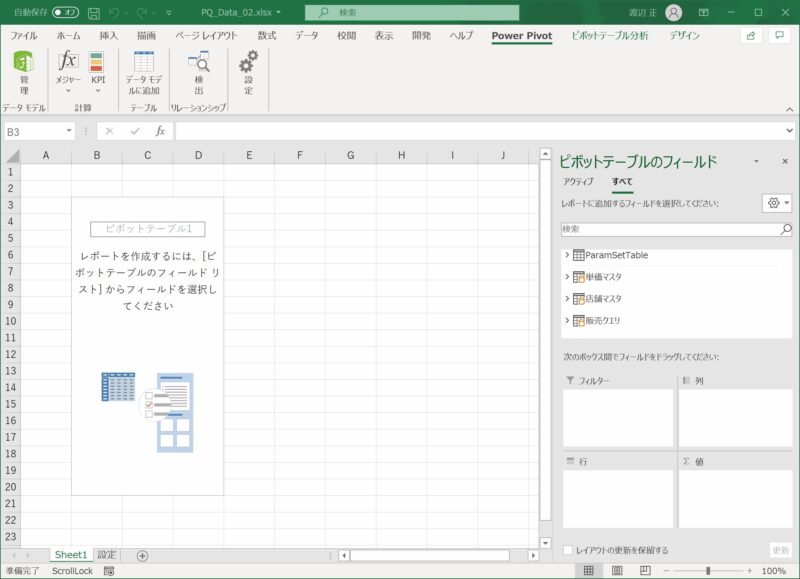The height and width of the screenshot is (579, 800).
Task: Click the save icon in title bar
Action: (93, 13)
